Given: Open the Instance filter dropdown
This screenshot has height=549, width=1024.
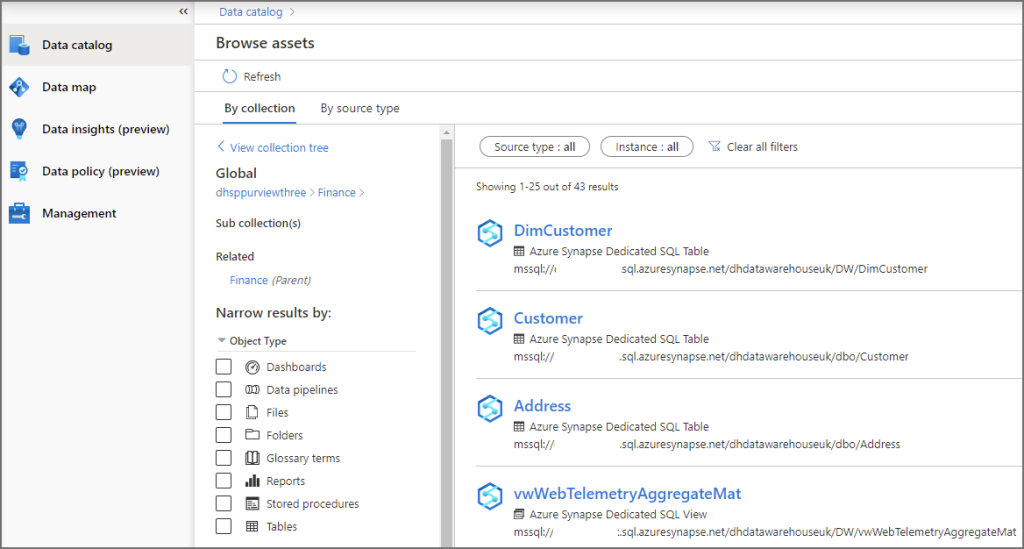Looking at the screenshot, I should click(x=647, y=147).
